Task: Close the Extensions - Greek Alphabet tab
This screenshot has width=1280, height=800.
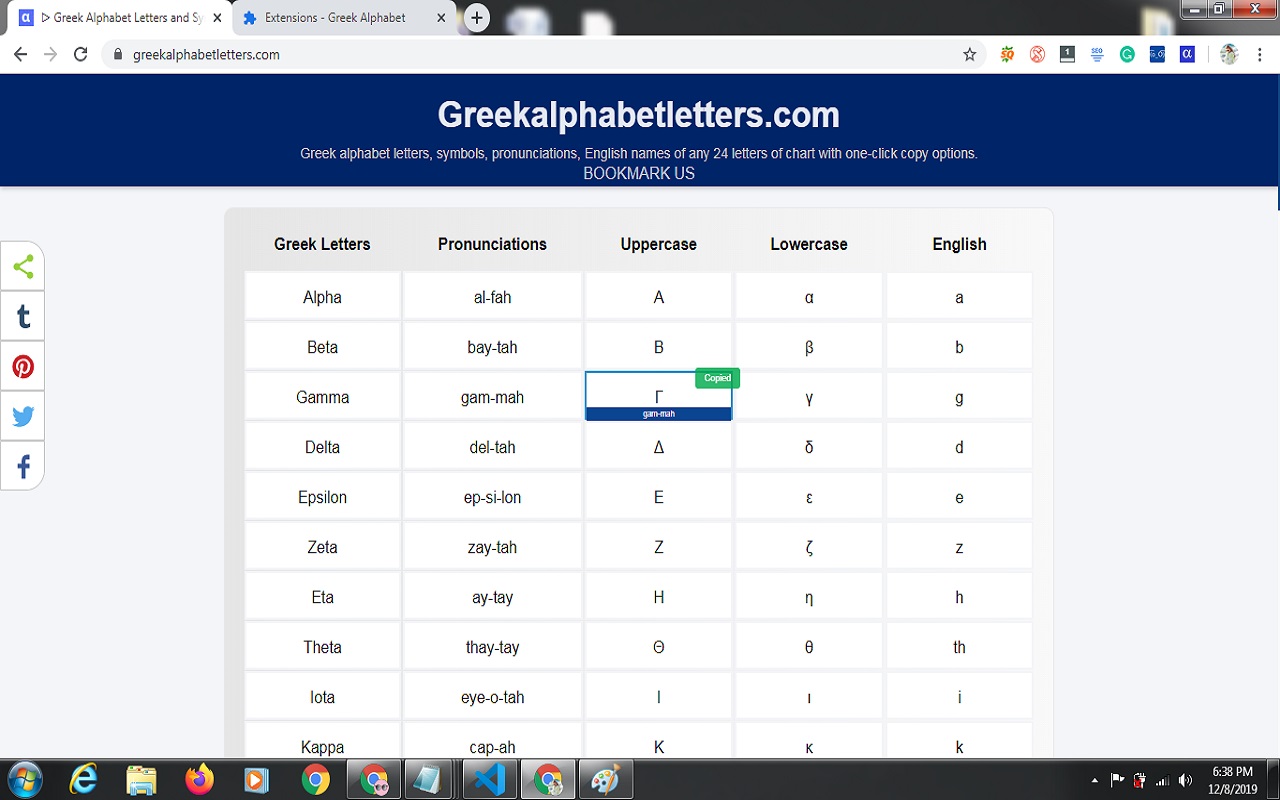Action: [x=440, y=18]
